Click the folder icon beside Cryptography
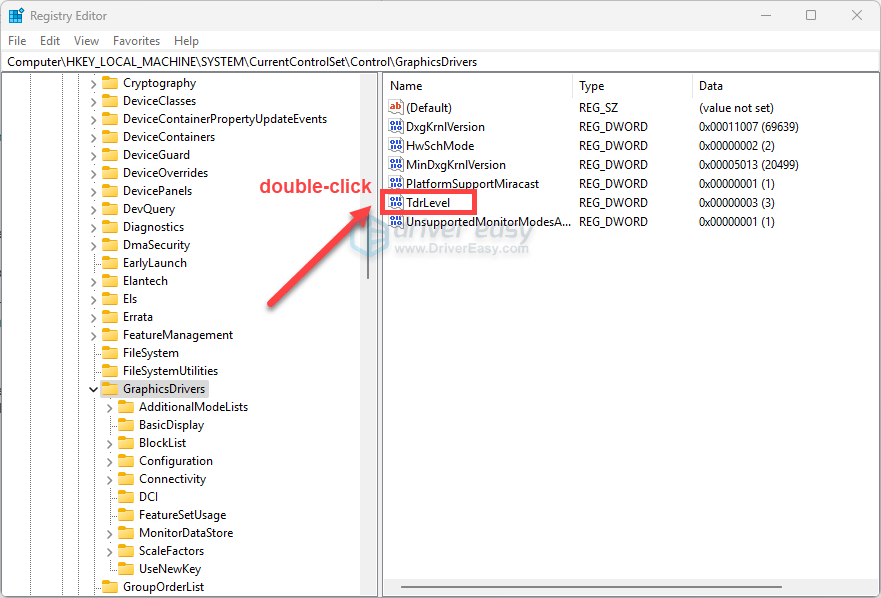The height and width of the screenshot is (598, 881). pos(109,83)
